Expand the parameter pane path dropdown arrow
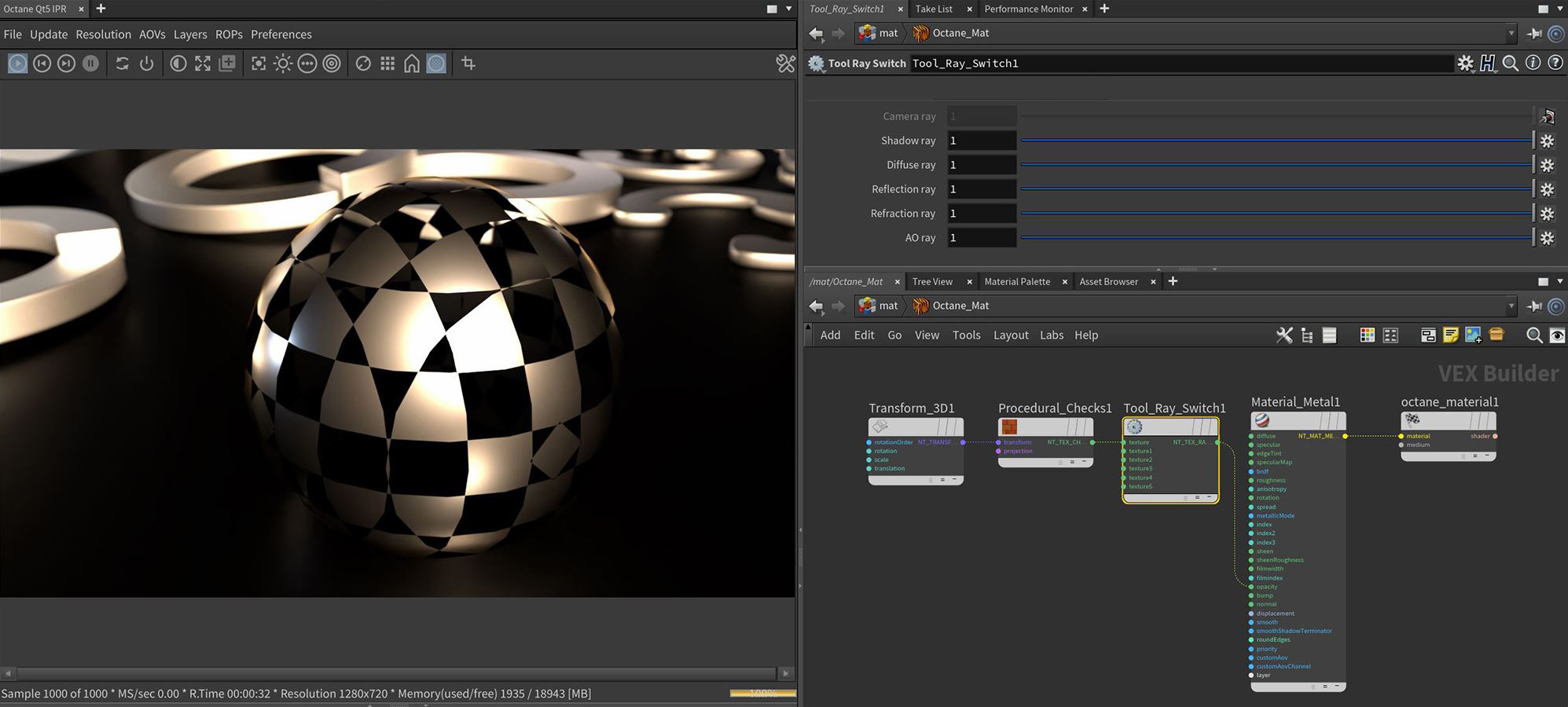Image resolution: width=1568 pixels, height=707 pixels. (1511, 34)
